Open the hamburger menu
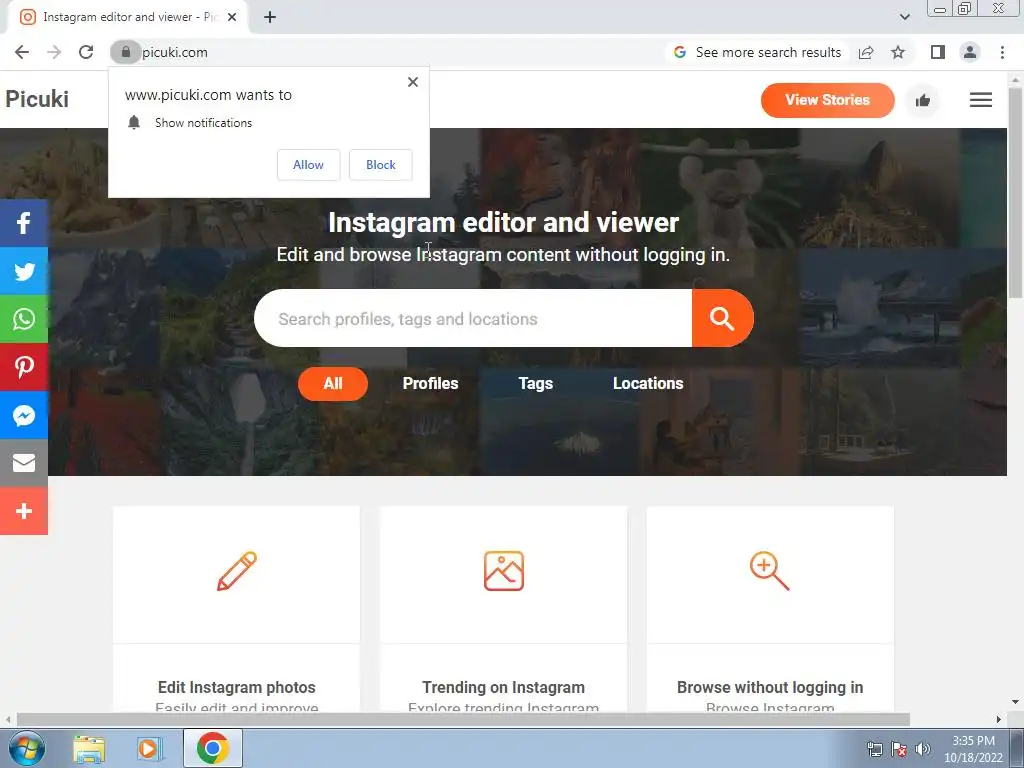This screenshot has width=1024, height=768. [x=980, y=100]
